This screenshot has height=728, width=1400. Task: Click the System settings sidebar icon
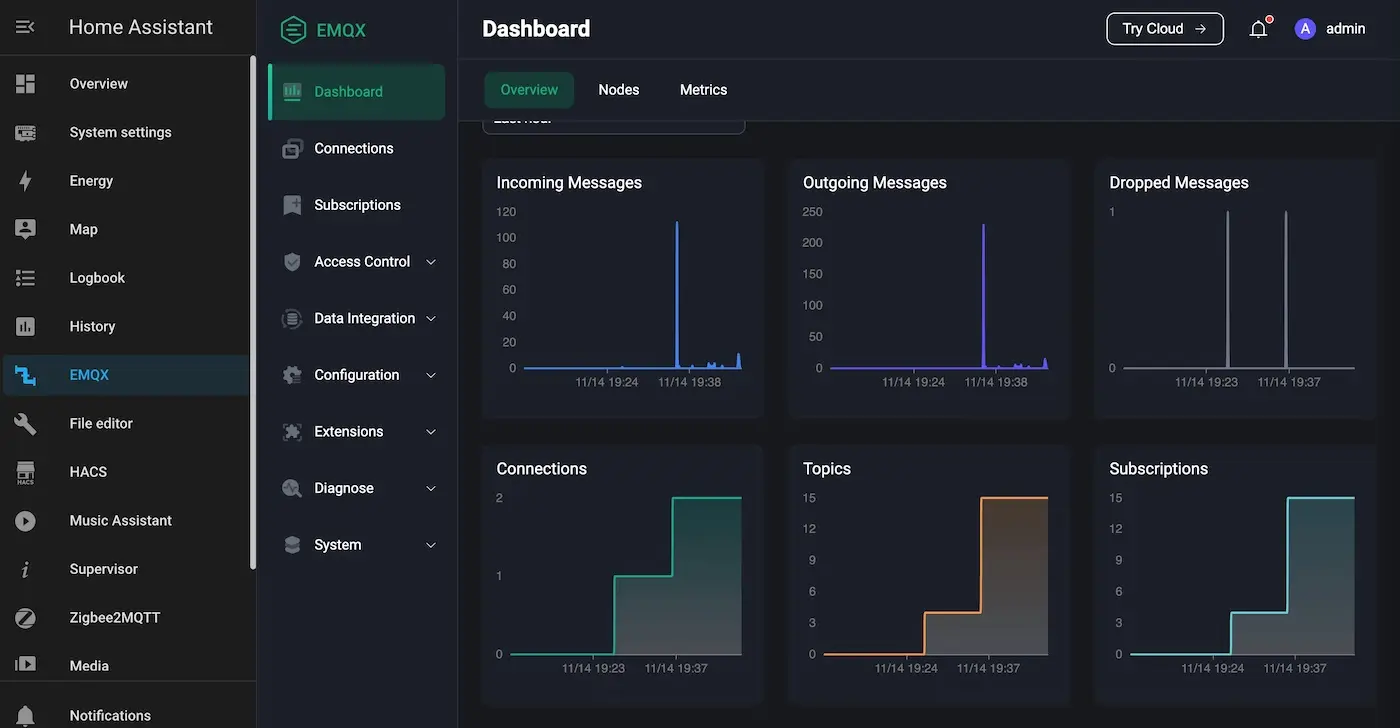tap(25, 132)
